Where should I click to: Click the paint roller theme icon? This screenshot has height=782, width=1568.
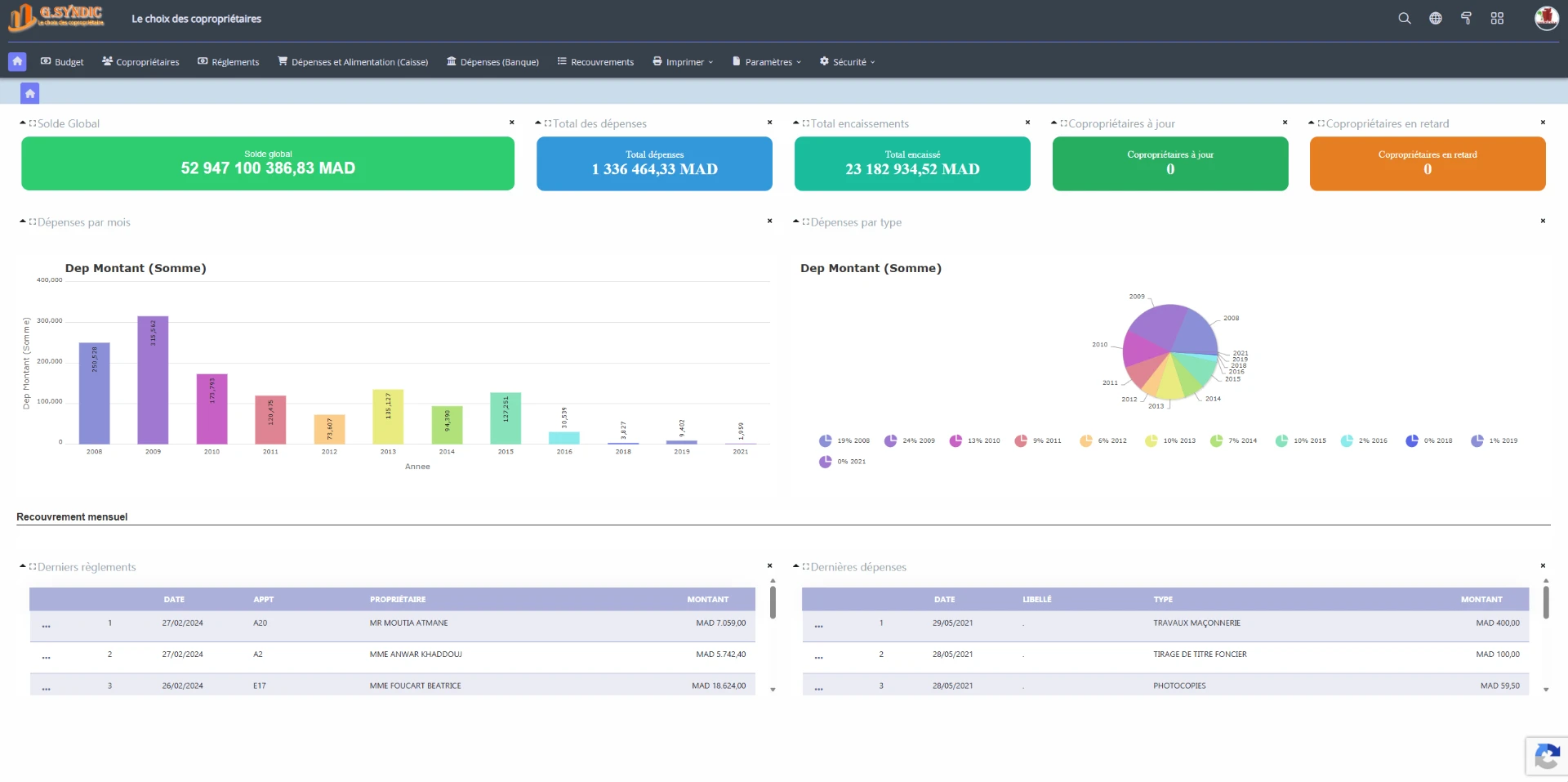pos(1466,18)
